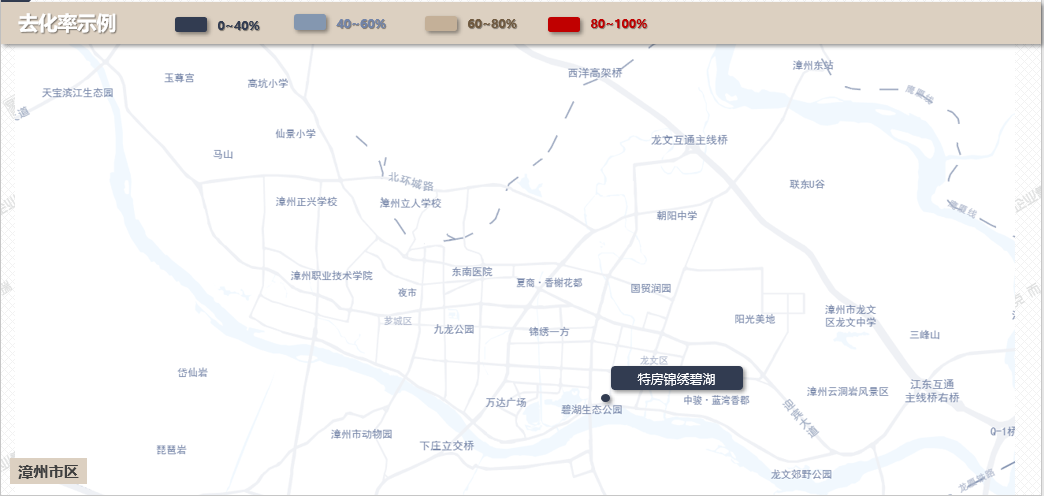Click 漳州职业技术学院 map label

pos(331,275)
